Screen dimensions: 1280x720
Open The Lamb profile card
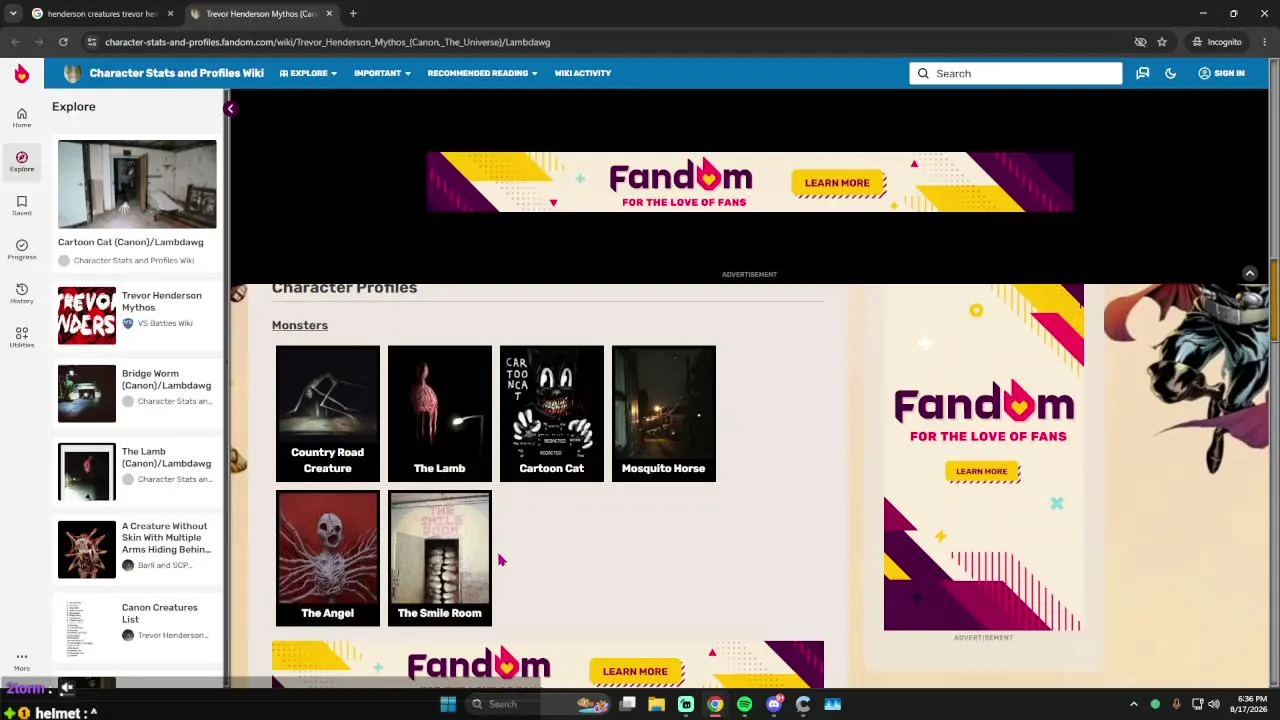pyautogui.click(x=439, y=413)
